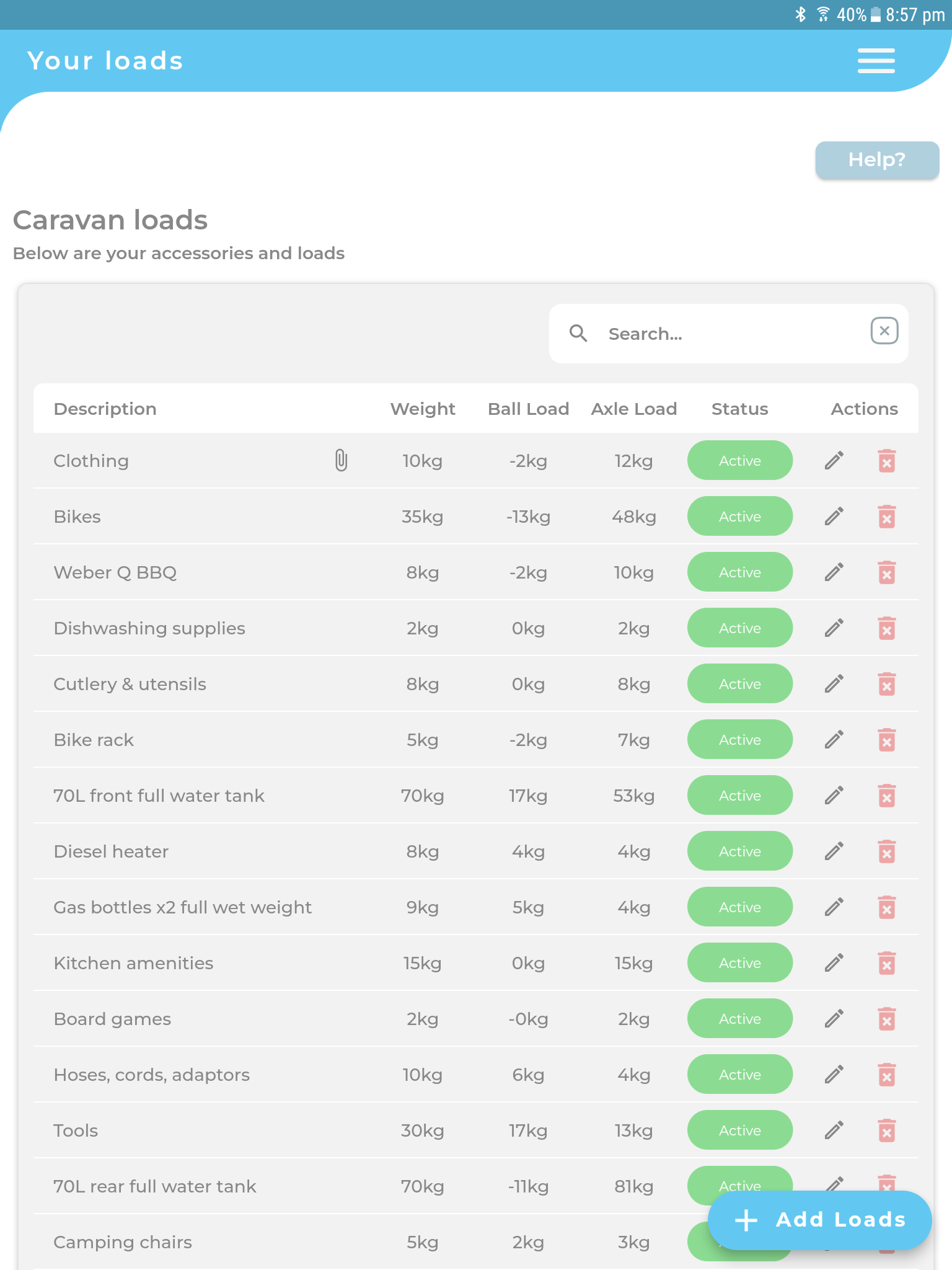The width and height of the screenshot is (952, 1270).
Task: Delete the Tools load
Action: coord(886,1130)
